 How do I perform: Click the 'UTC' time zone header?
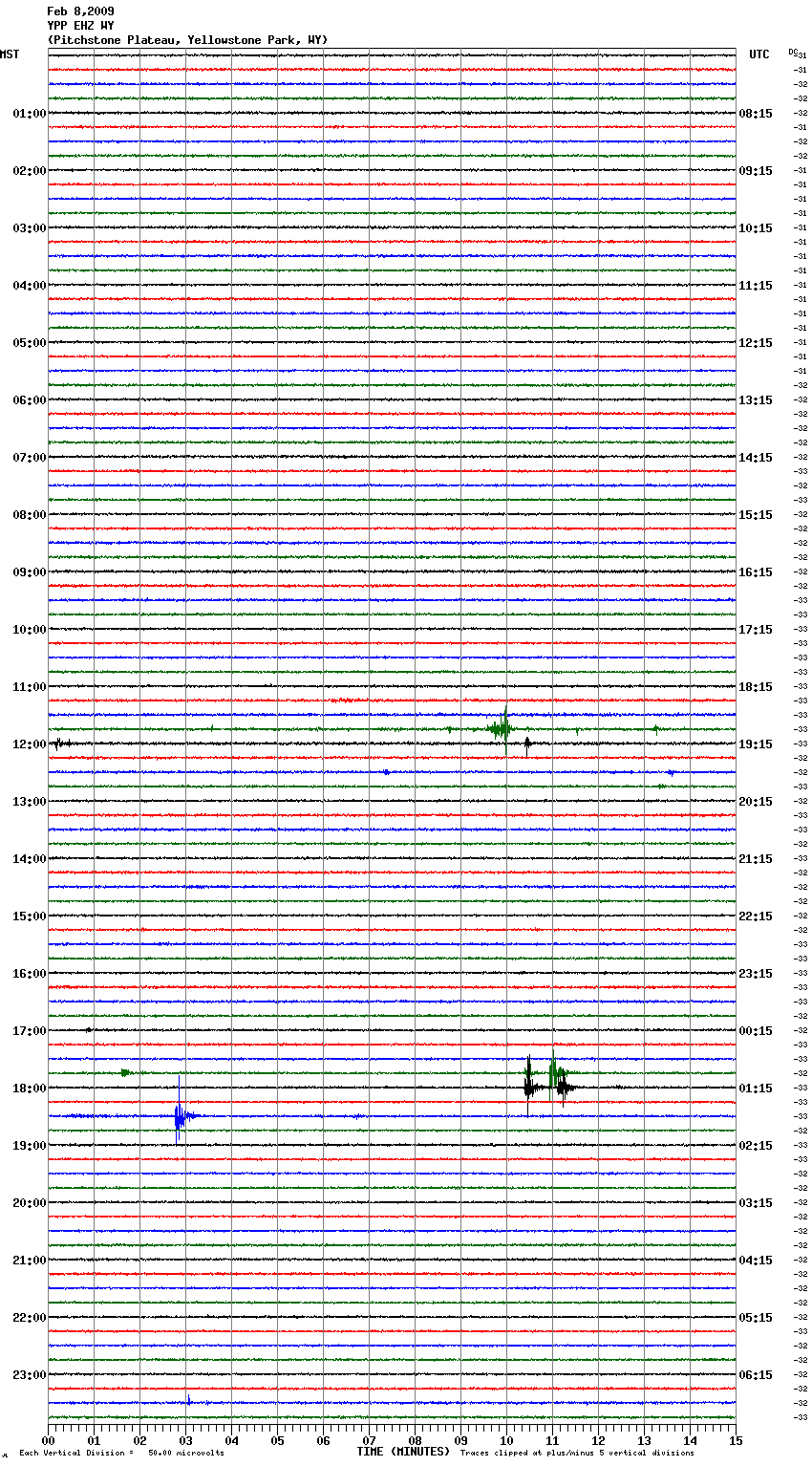[x=759, y=54]
